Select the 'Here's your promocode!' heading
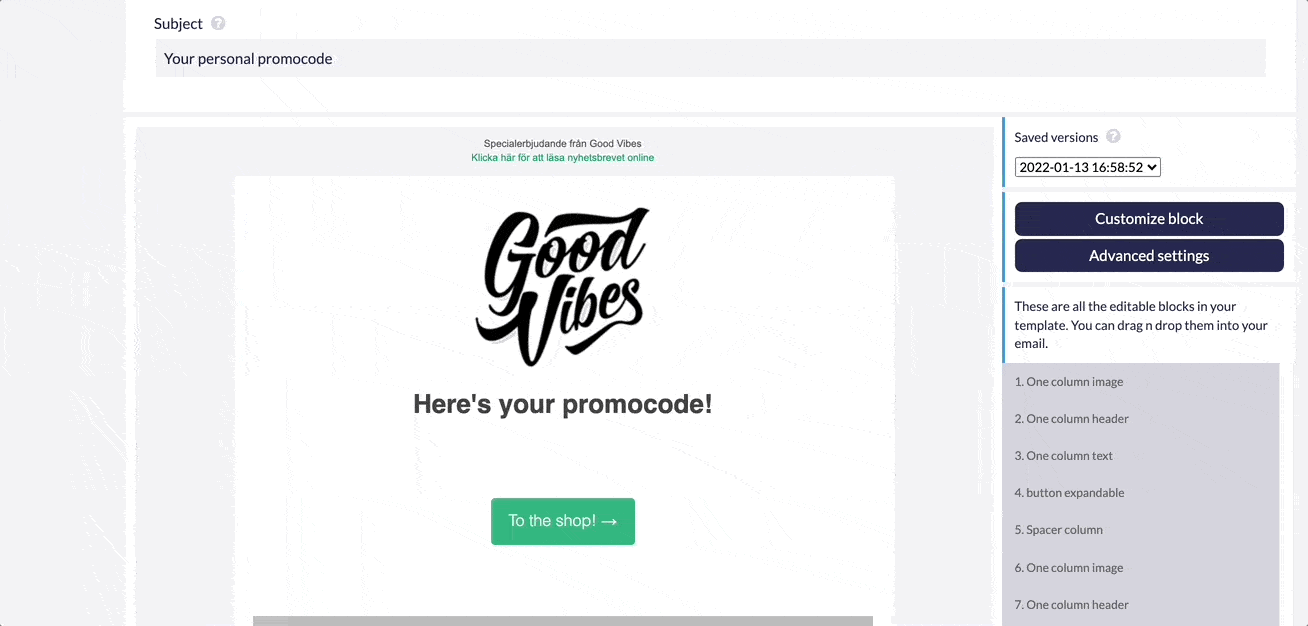Screen dimensions: 1308x626 562,405
